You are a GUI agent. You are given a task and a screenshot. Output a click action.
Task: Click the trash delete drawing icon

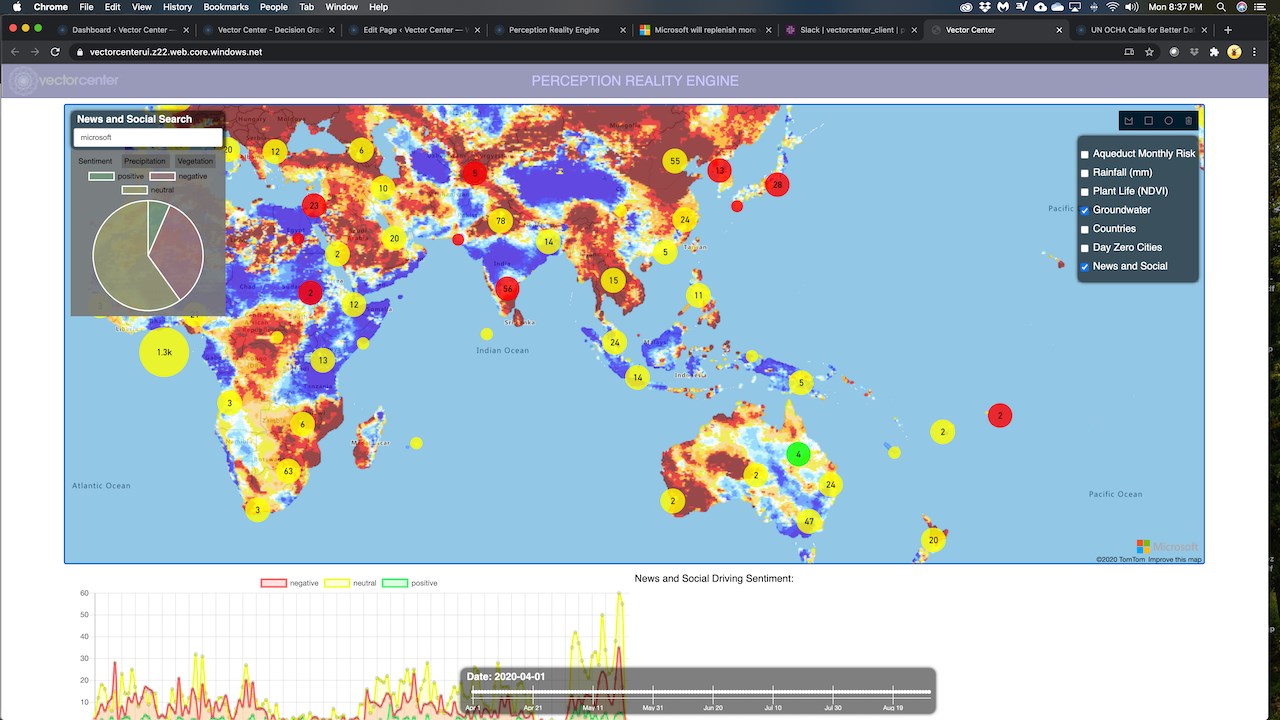tap(1189, 121)
